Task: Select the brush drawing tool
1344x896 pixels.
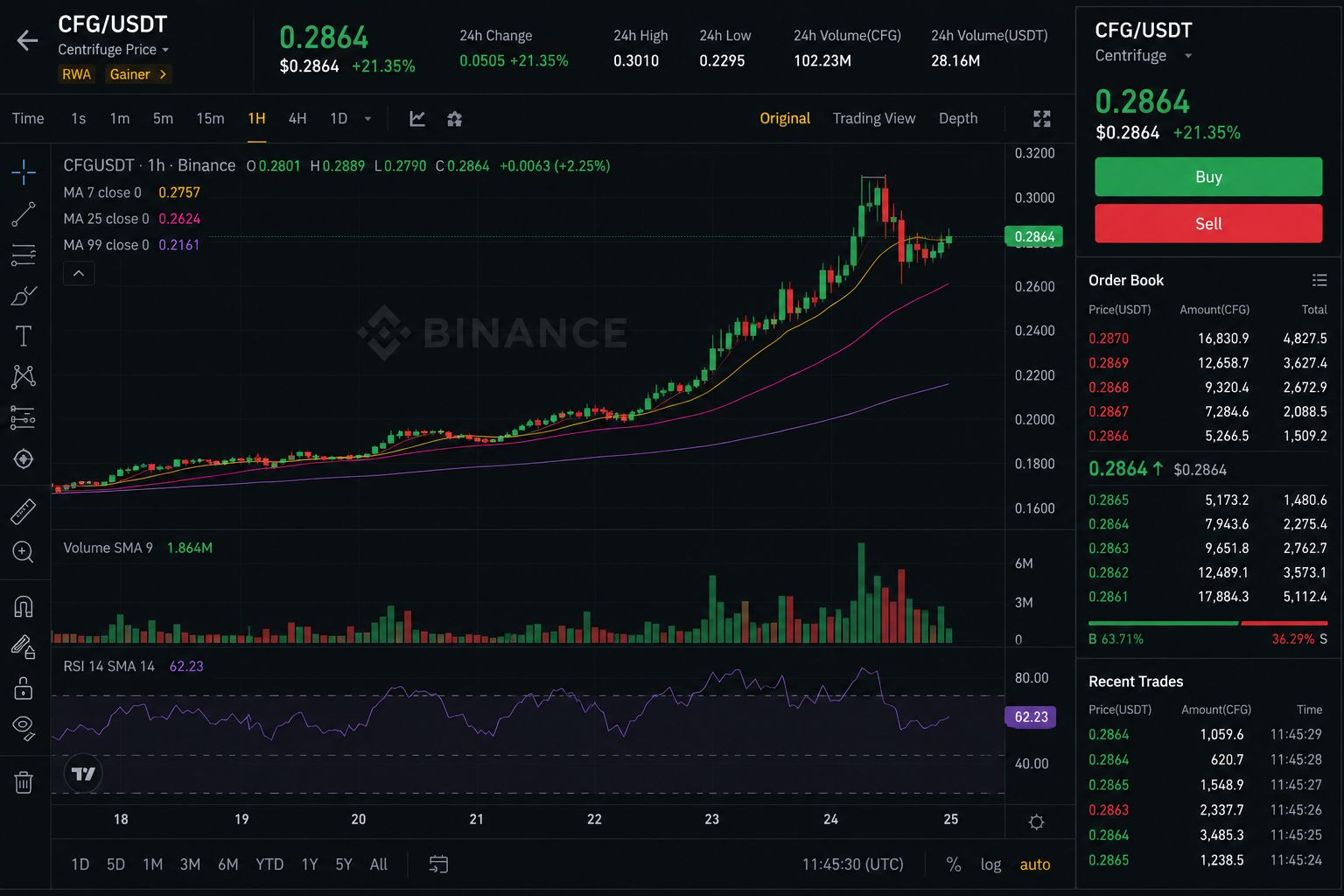Action: pos(24,296)
